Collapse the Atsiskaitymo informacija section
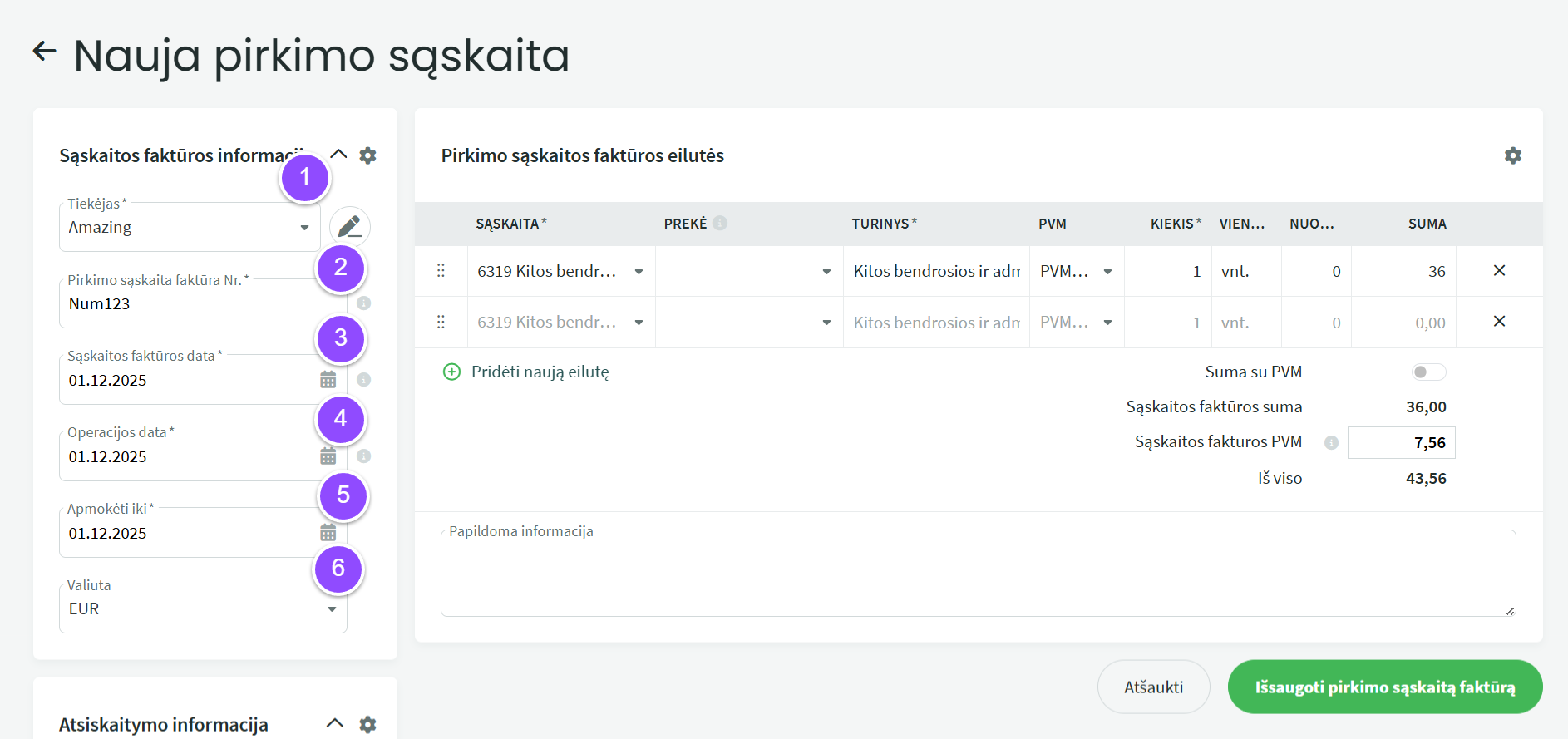Viewport: 1568px width, 739px height. coord(334,723)
